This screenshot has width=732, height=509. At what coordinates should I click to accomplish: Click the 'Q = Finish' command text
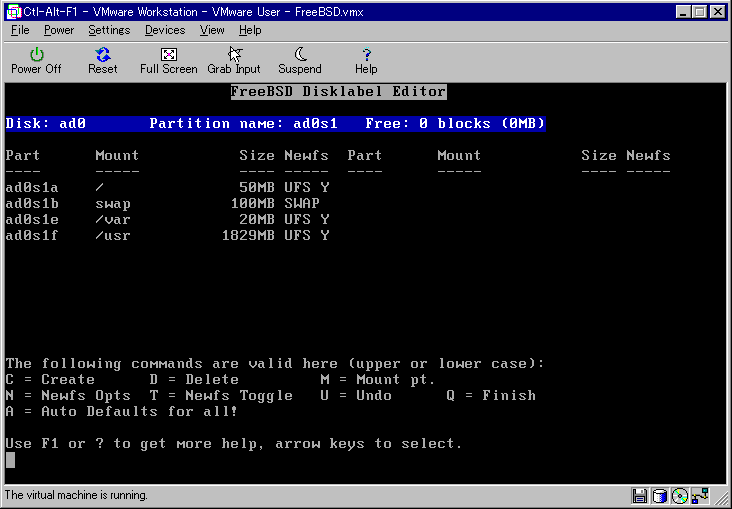point(491,396)
